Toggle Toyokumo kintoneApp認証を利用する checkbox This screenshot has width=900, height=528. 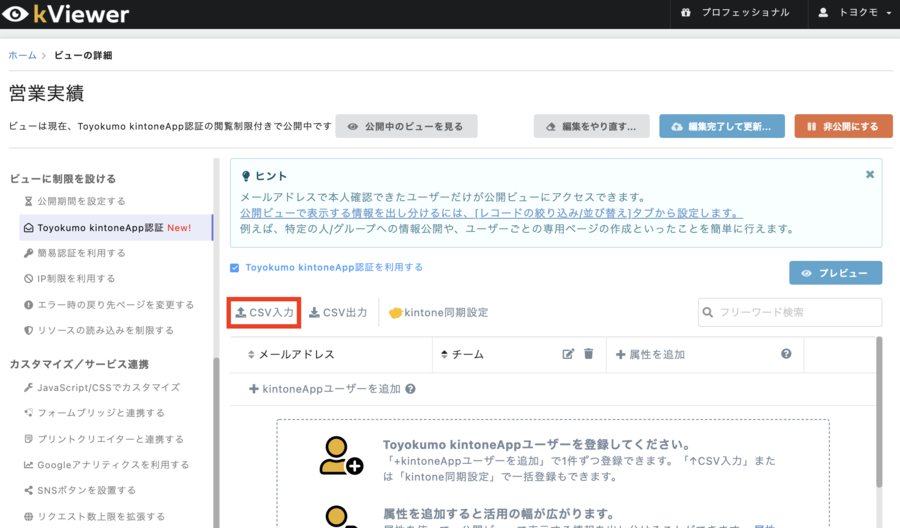point(234,268)
